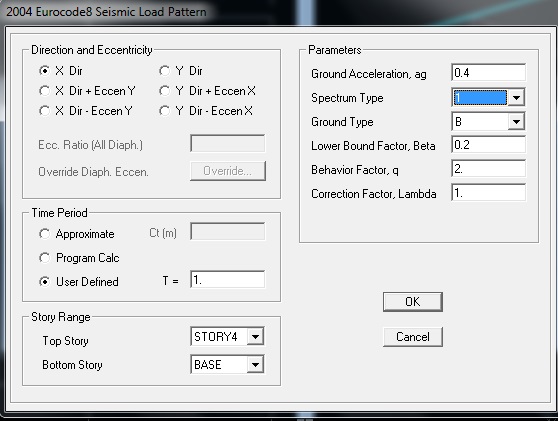Click the Lower Bound Factor, Beta label

pyautogui.click(x=373, y=146)
